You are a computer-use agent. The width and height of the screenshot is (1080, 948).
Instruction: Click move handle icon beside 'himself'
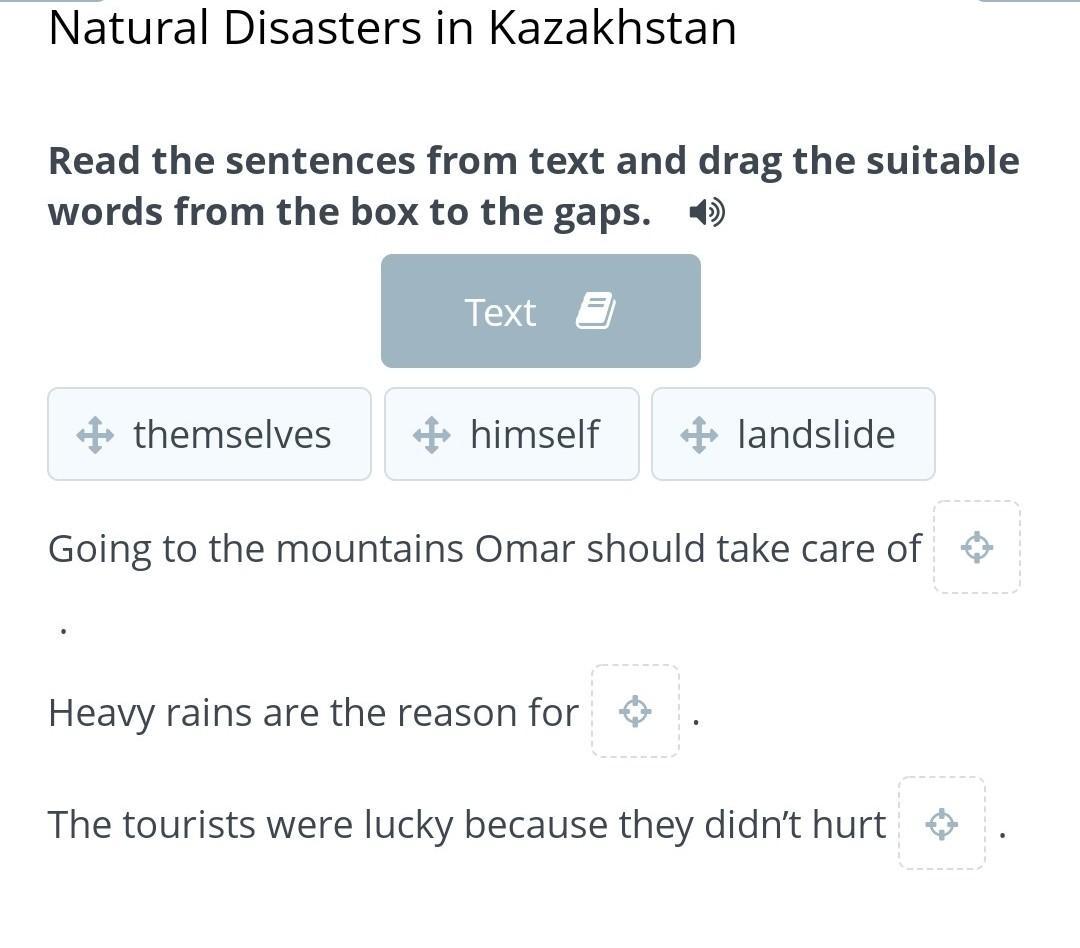[x=432, y=435]
